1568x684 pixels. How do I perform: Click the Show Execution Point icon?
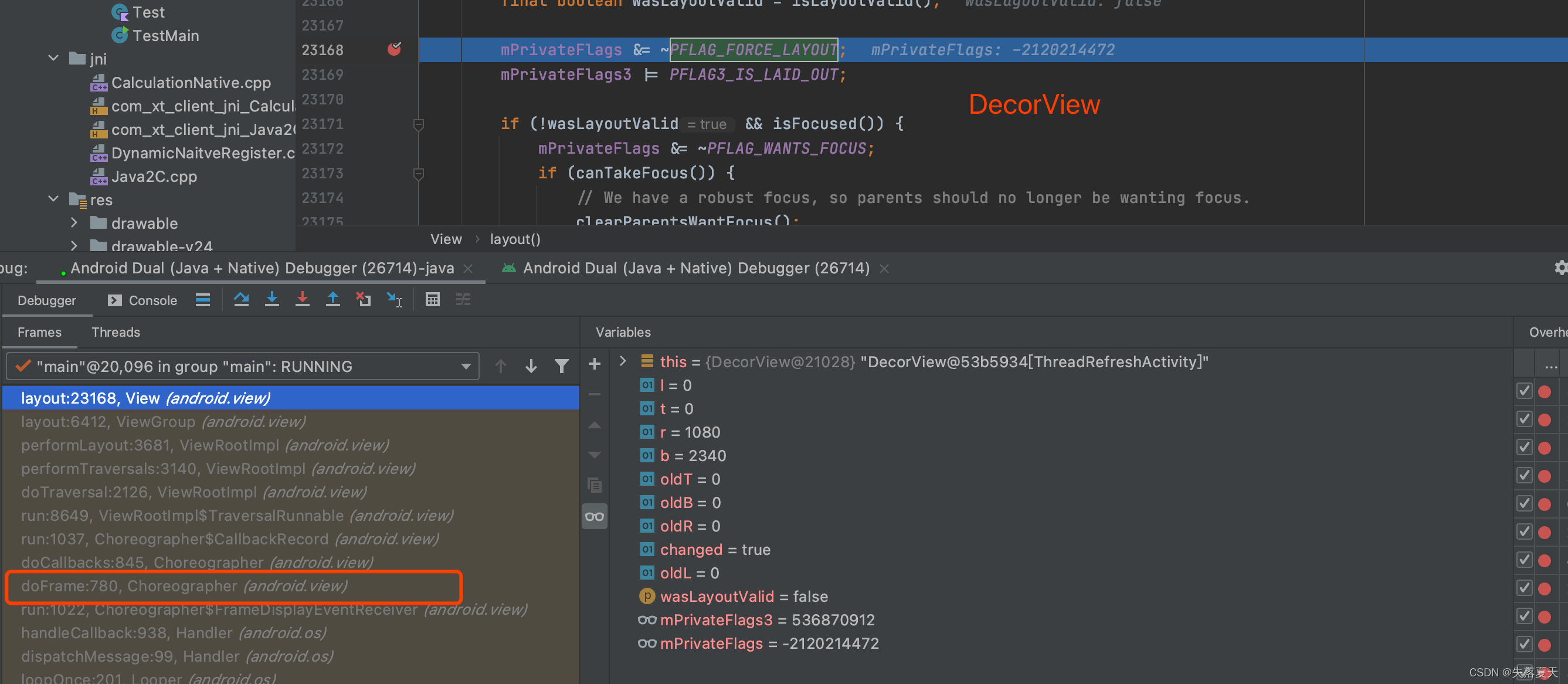[x=203, y=300]
